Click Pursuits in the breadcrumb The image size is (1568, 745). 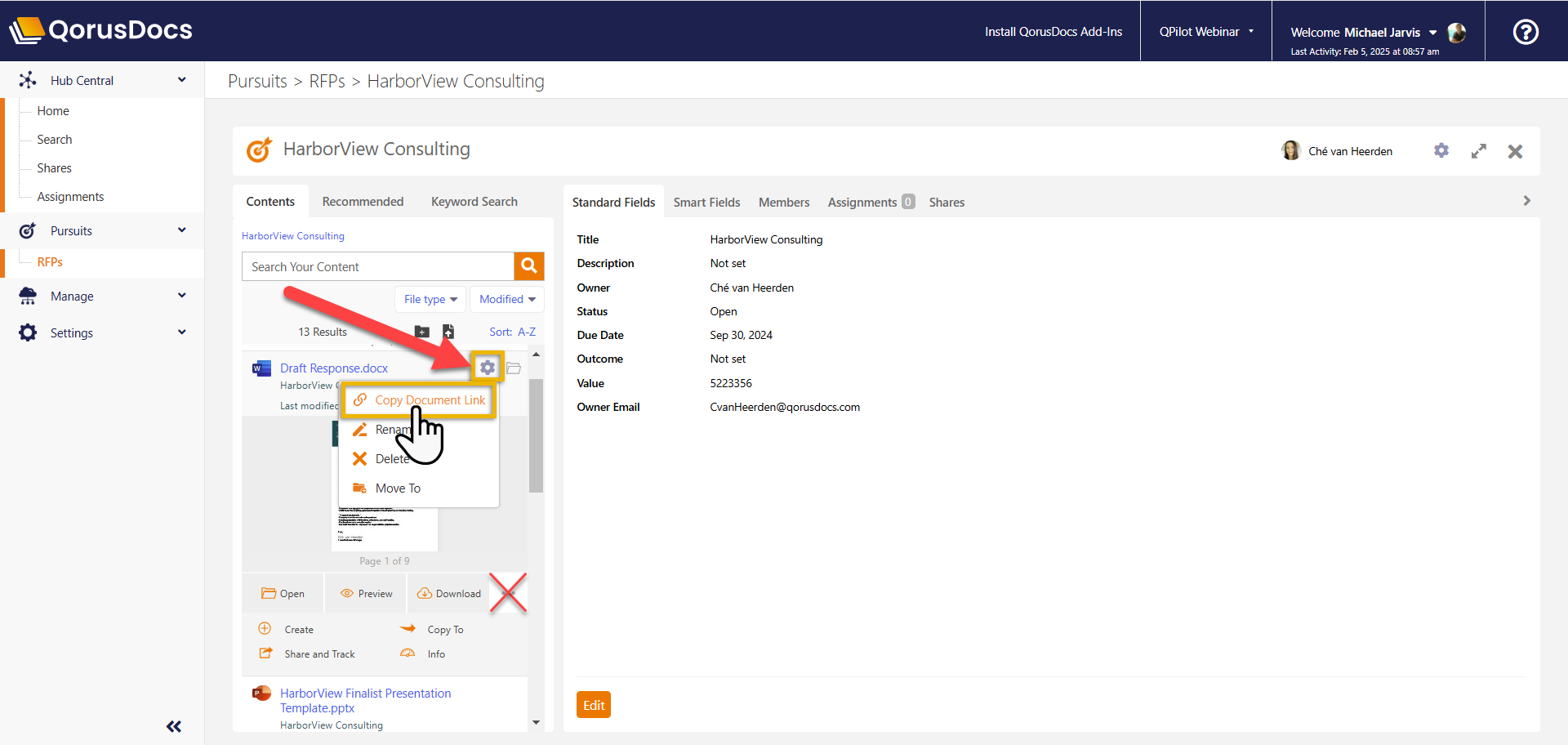(x=257, y=81)
